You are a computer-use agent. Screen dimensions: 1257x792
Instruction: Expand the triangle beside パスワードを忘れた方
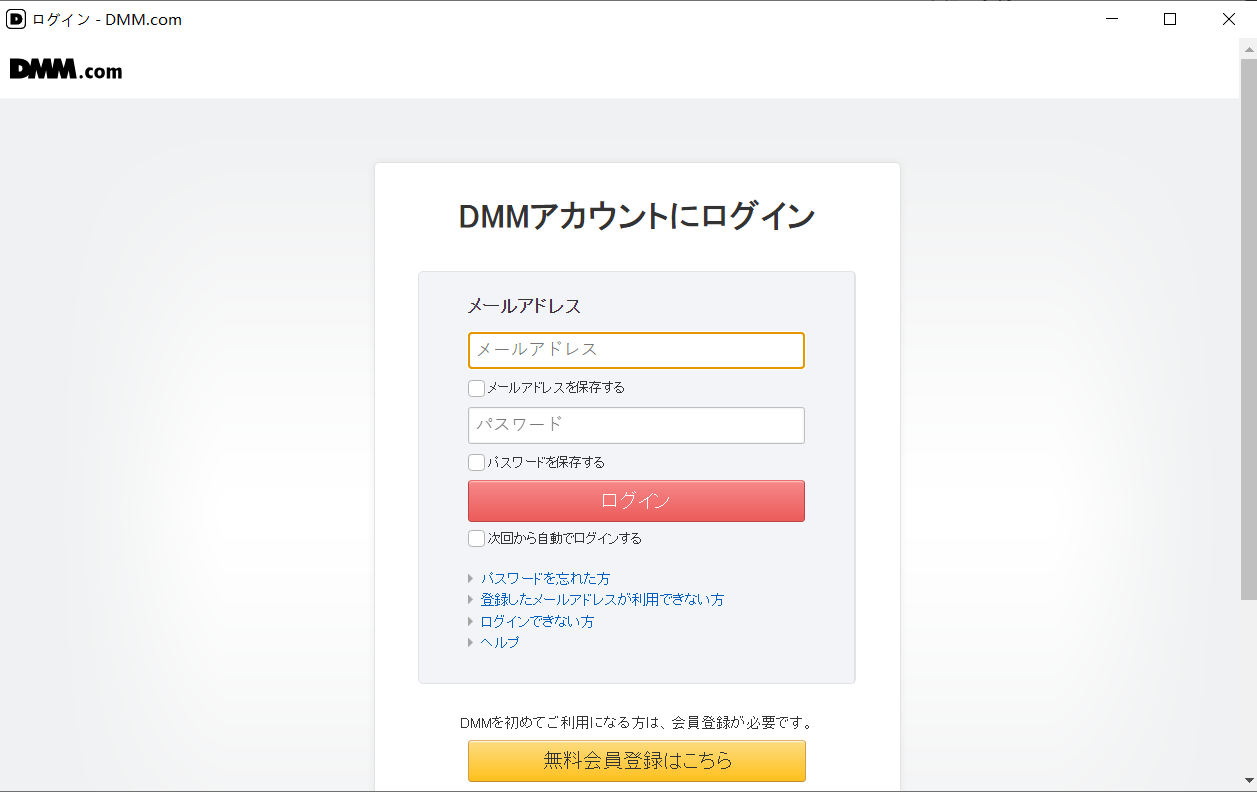tap(470, 578)
